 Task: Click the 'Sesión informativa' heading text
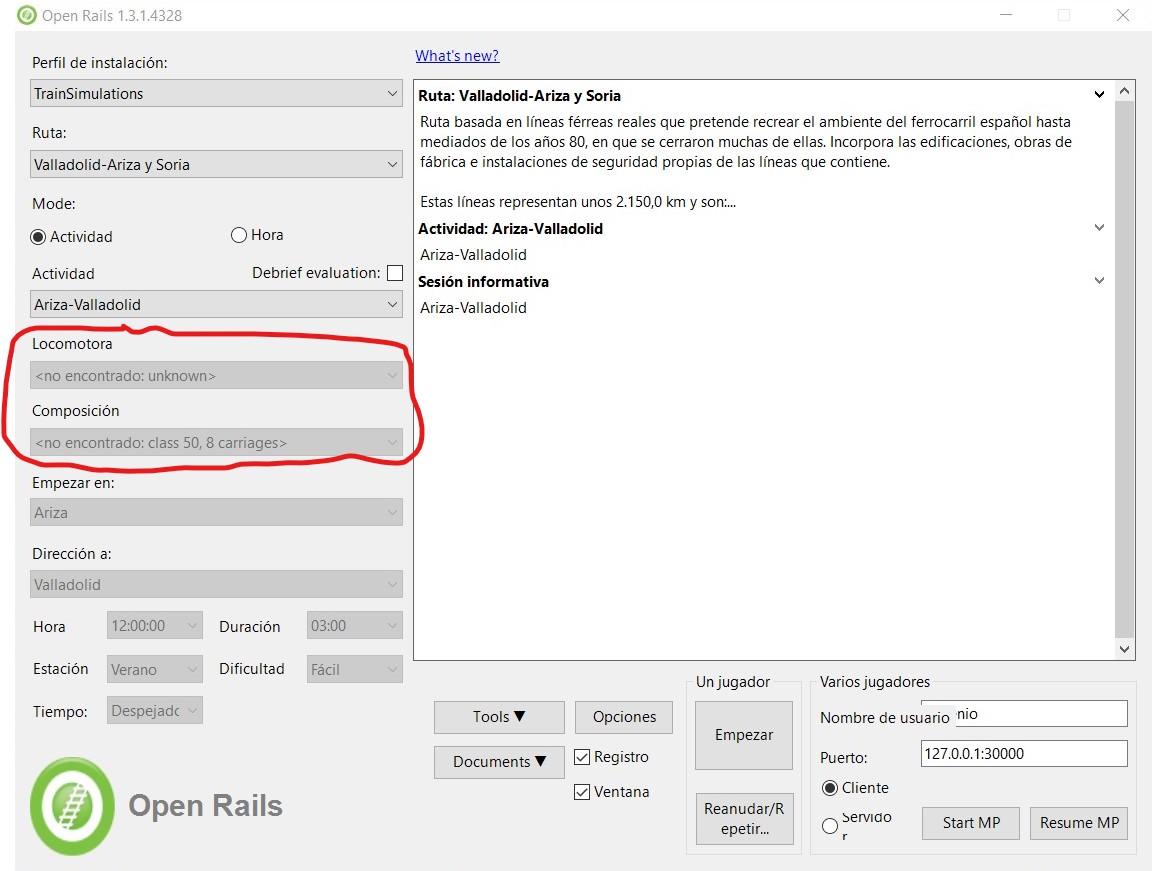tap(483, 282)
